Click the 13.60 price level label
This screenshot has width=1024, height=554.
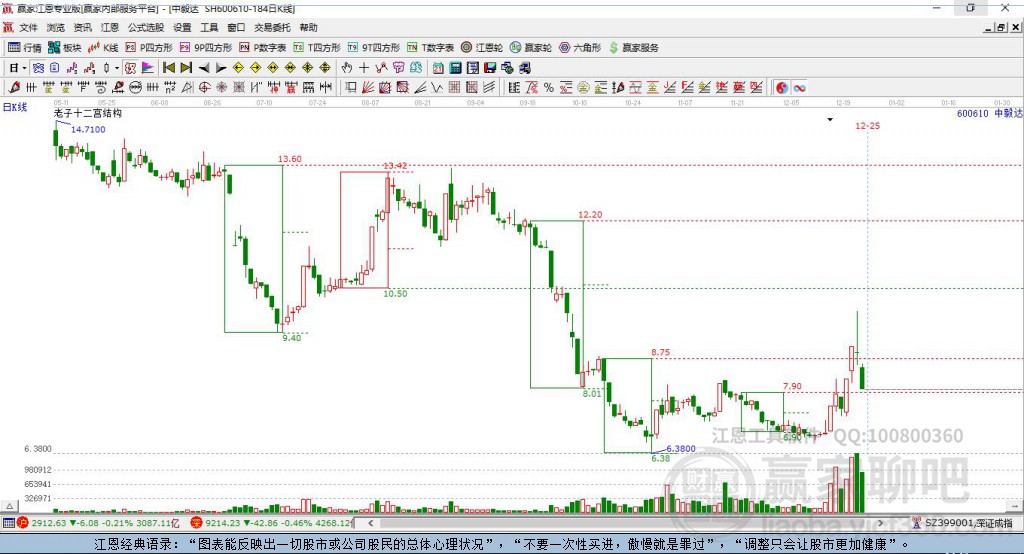point(289,159)
